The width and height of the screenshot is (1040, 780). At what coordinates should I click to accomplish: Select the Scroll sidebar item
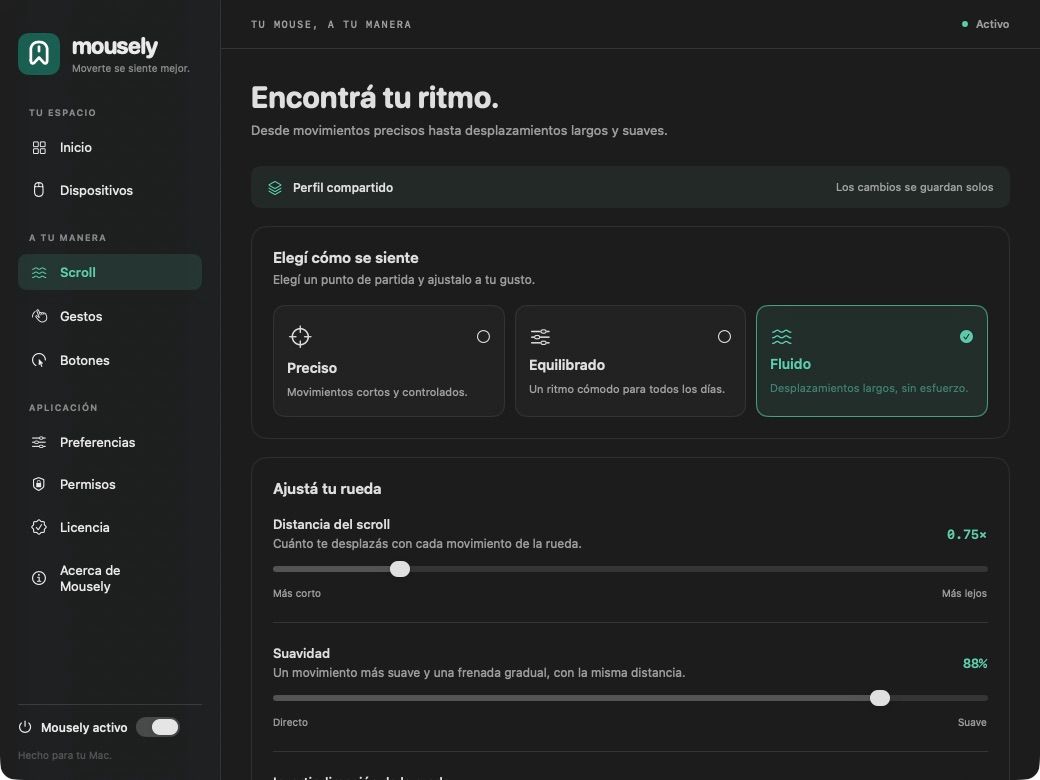pyautogui.click(x=110, y=272)
